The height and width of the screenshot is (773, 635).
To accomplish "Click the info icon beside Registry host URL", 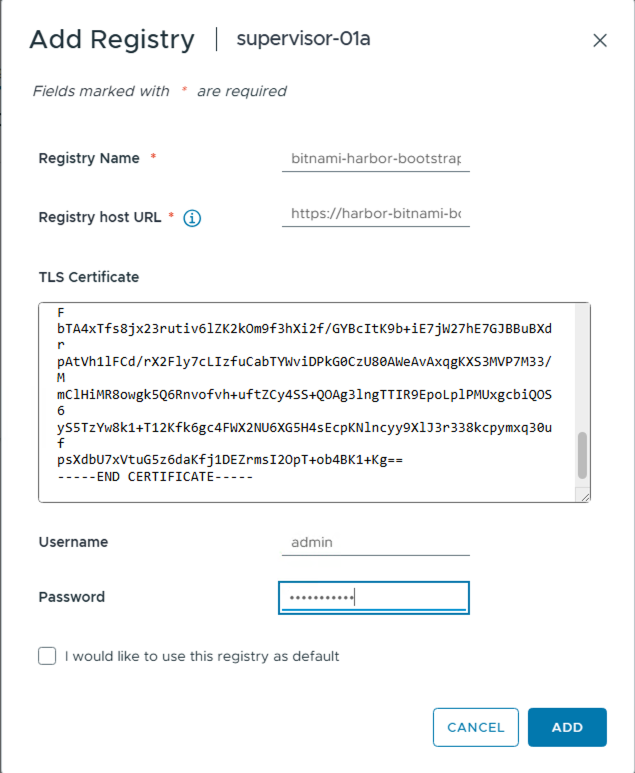I will click(x=192, y=217).
